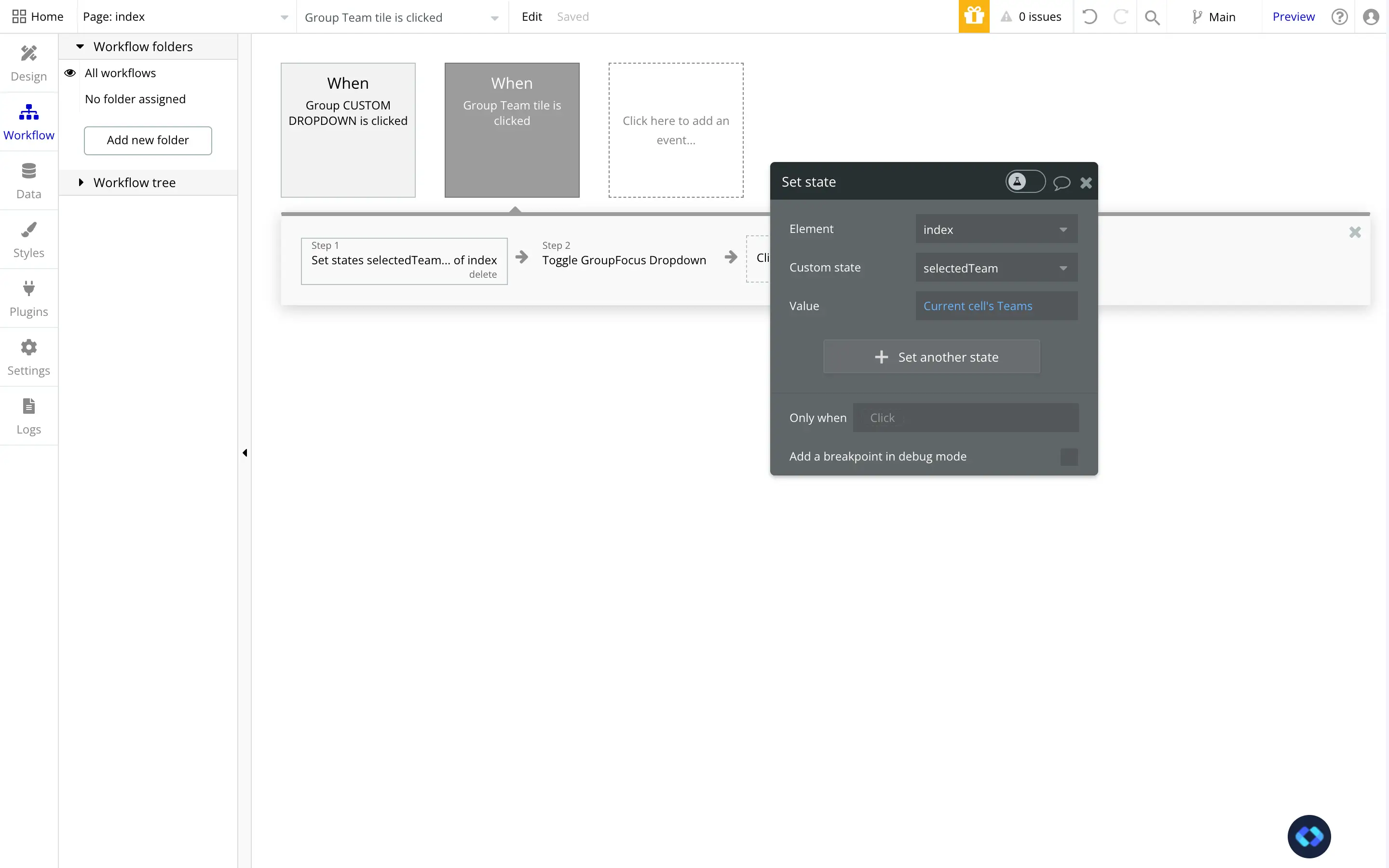Click Set another state button
The width and height of the screenshot is (1389, 868).
pyautogui.click(x=934, y=357)
